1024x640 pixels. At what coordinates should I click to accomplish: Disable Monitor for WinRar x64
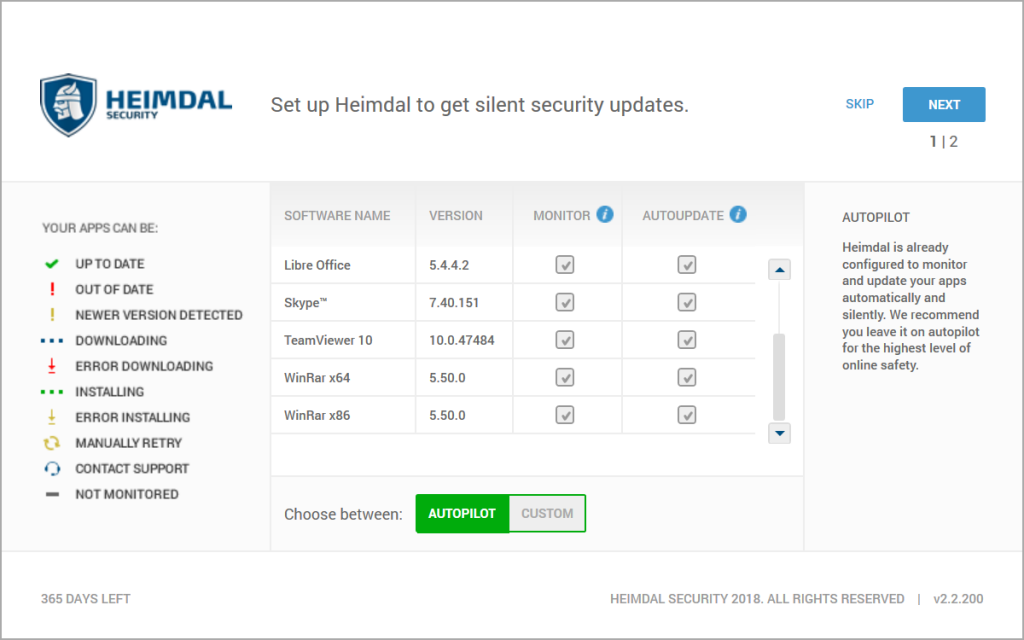[x=566, y=377]
